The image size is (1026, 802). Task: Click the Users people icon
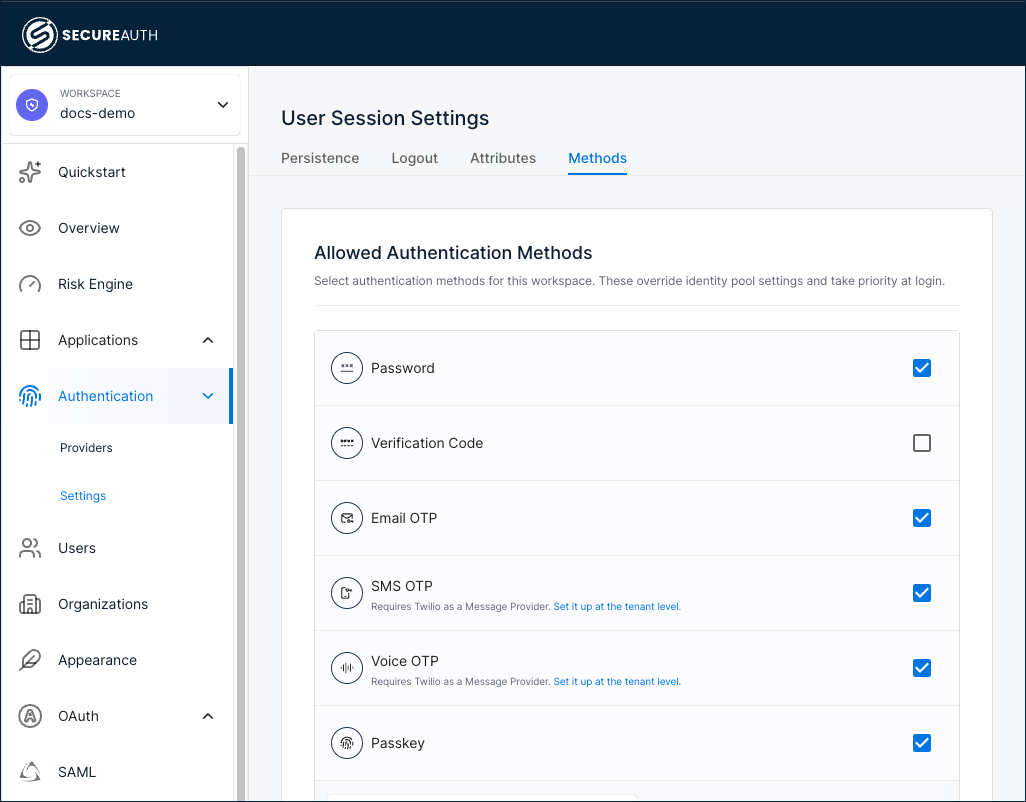coord(30,548)
